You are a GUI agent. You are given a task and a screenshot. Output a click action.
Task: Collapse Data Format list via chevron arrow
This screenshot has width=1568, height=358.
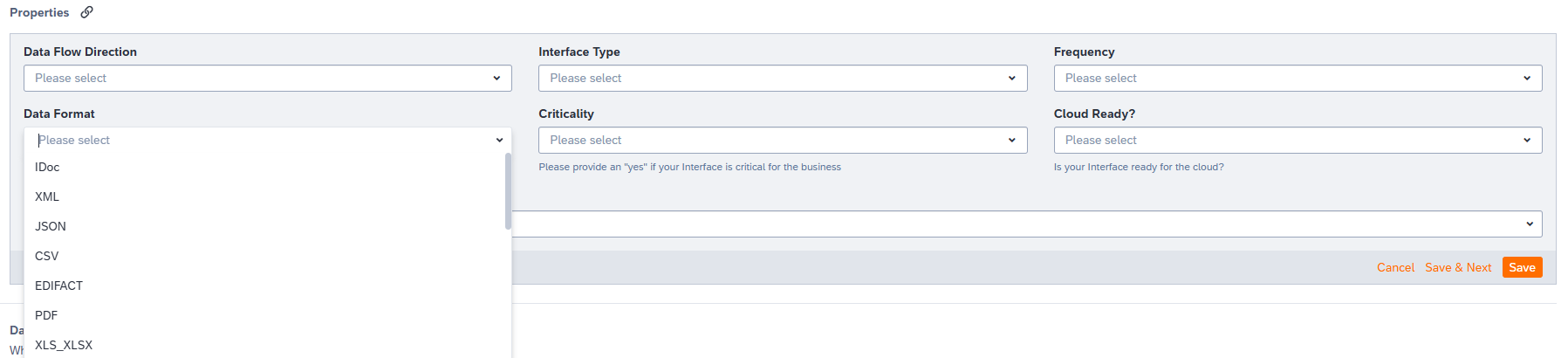click(x=499, y=140)
